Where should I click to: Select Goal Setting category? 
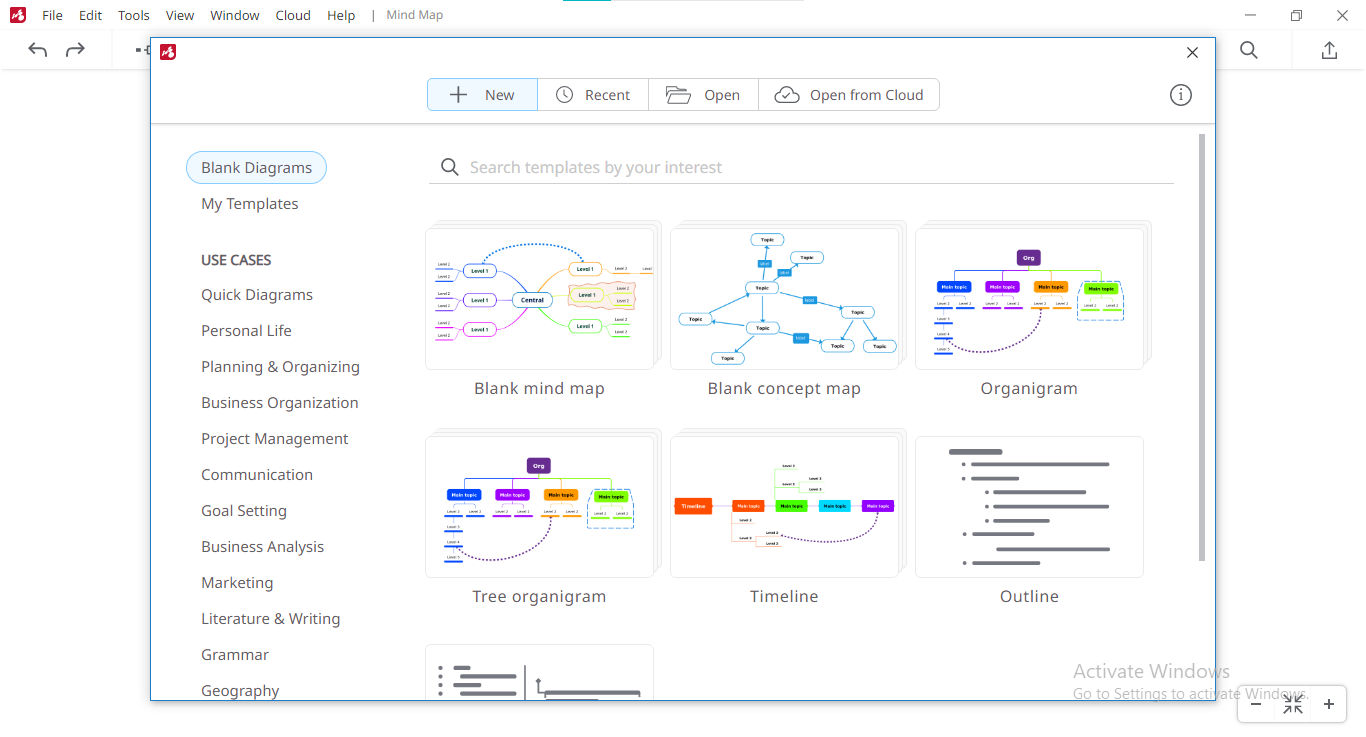pyautogui.click(x=244, y=511)
